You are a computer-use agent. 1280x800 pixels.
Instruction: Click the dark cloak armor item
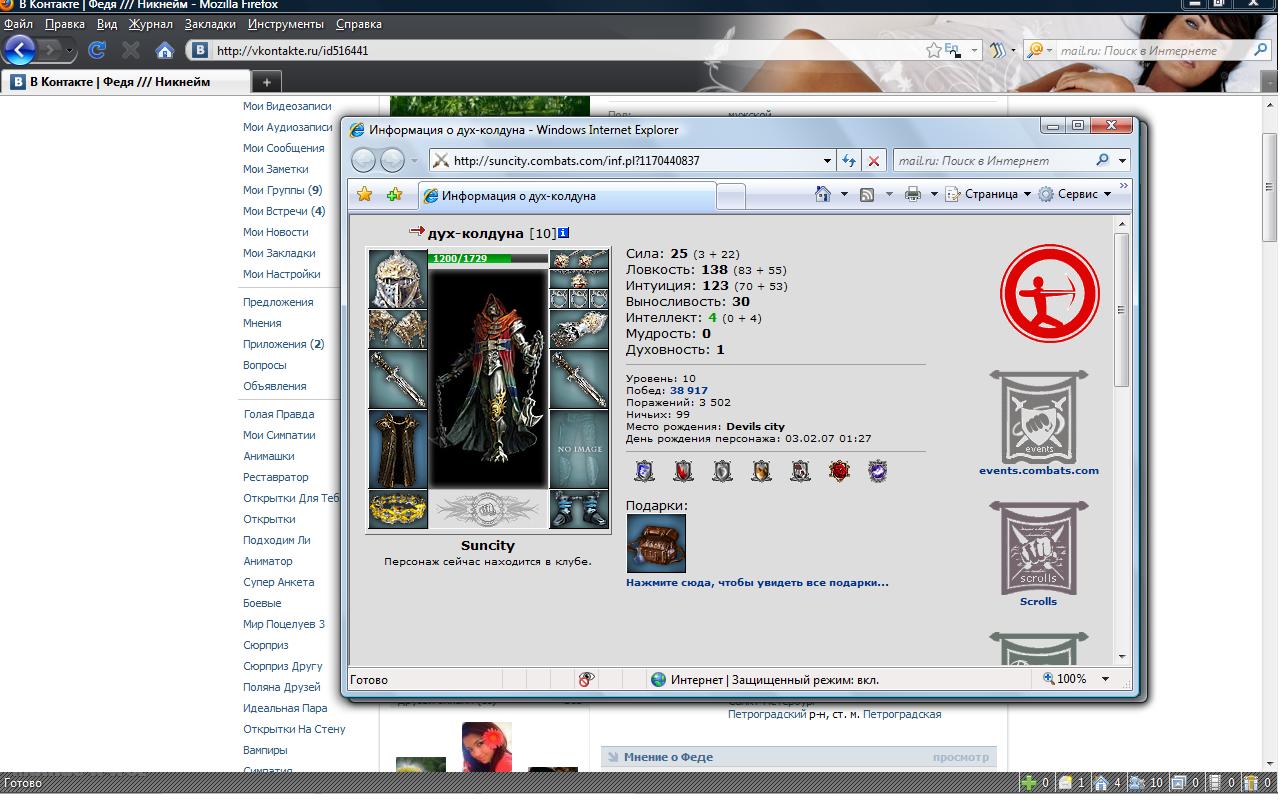tap(398, 449)
